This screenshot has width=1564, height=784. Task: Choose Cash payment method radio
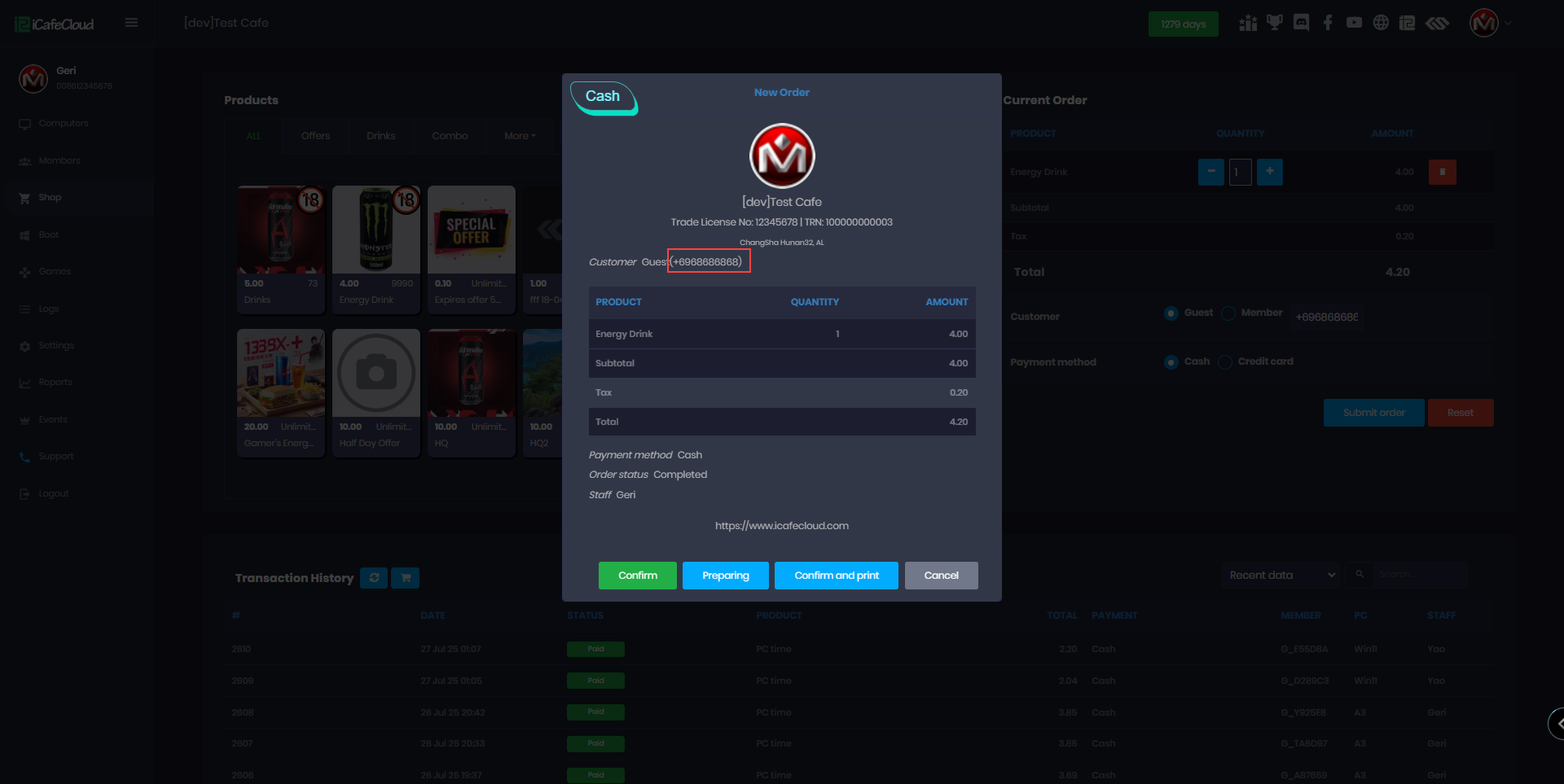(x=1171, y=362)
